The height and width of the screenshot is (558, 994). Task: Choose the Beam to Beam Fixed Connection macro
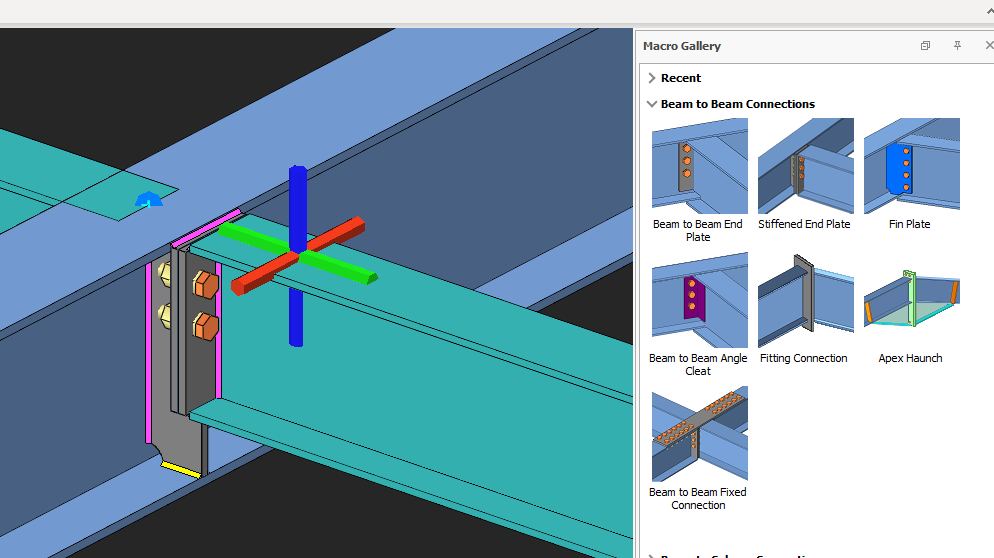pyautogui.click(x=699, y=434)
